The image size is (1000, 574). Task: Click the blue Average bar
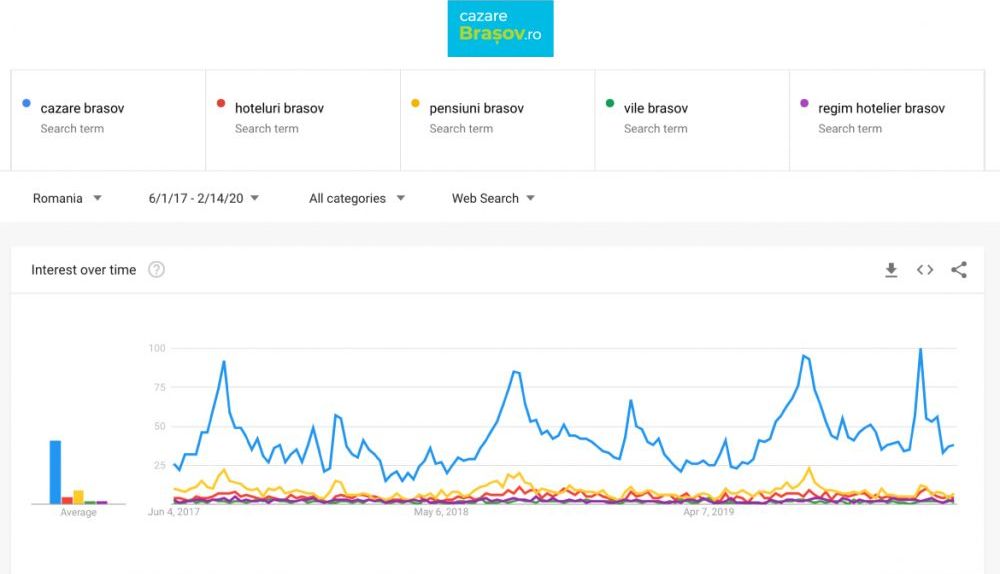click(55, 472)
